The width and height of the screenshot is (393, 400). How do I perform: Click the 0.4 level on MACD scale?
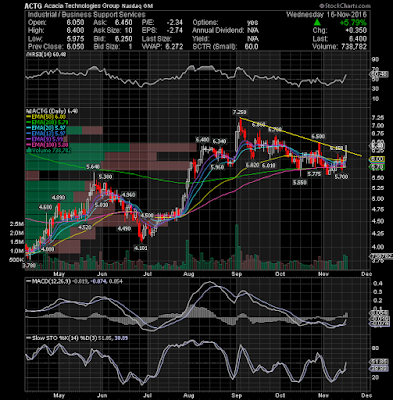tap(377, 284)
